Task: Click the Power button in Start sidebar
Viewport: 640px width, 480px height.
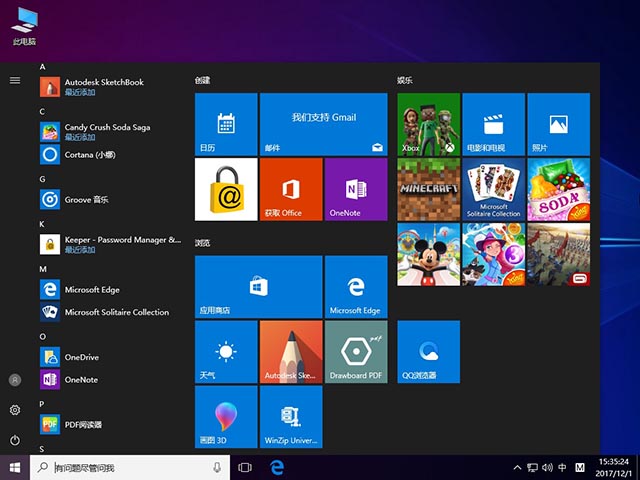Action: point(15,440)
